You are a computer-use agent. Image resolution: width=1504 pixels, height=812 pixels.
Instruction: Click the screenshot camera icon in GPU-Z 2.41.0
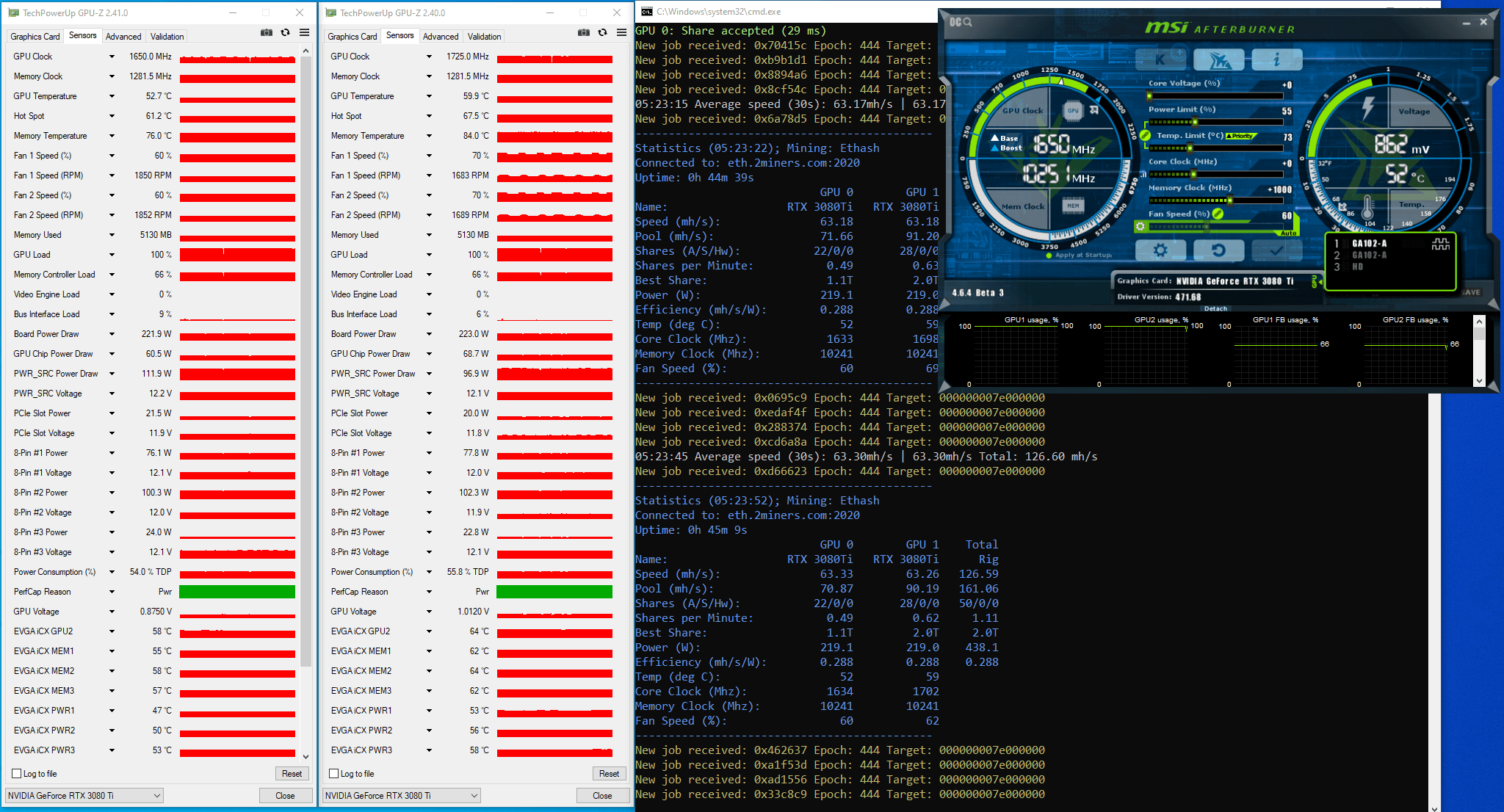point(267,33)
